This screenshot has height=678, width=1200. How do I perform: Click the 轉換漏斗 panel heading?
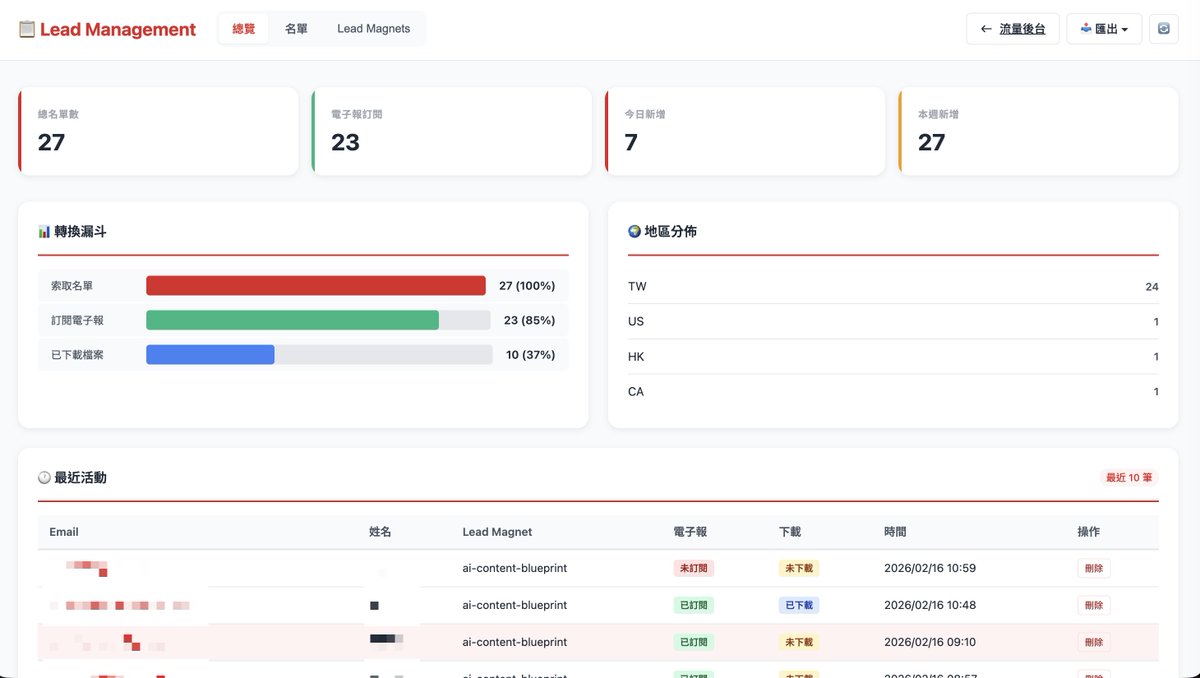click(x=81, y=231)
